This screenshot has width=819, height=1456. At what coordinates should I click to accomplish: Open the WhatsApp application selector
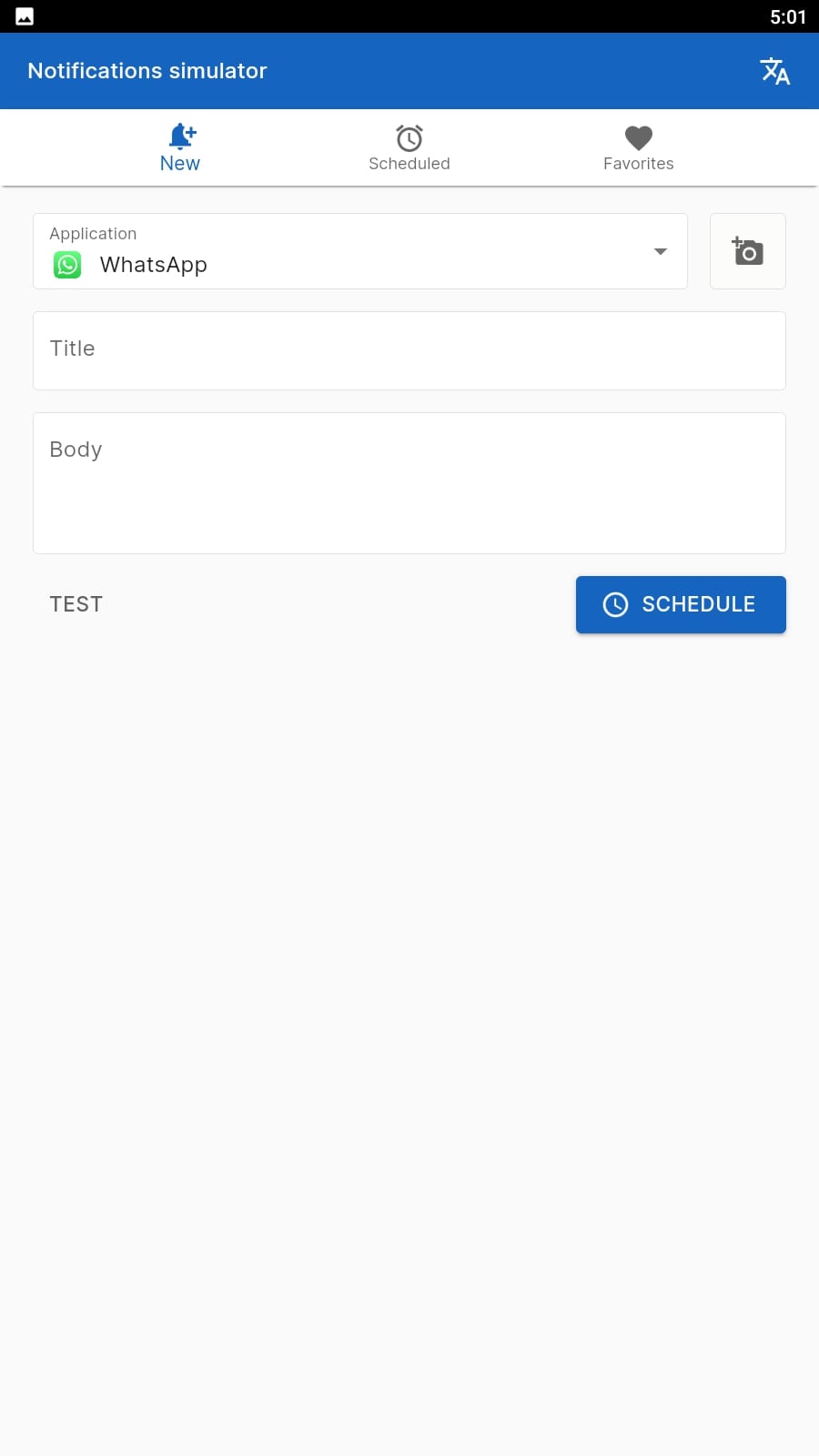[360, 251]
